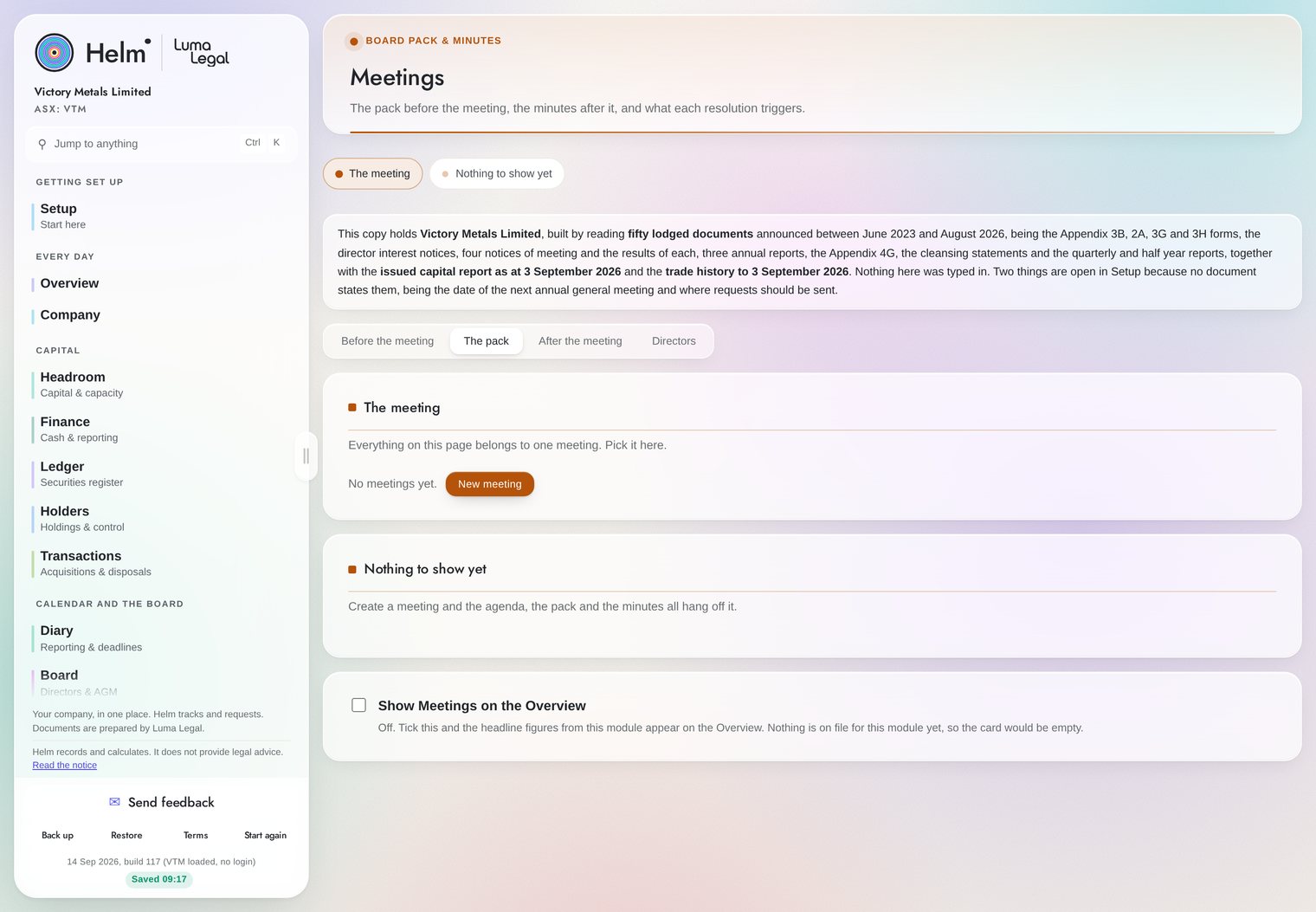Click the search magnifier icon
This screenshot has width=1316, height=912.
tap(42, 144)
